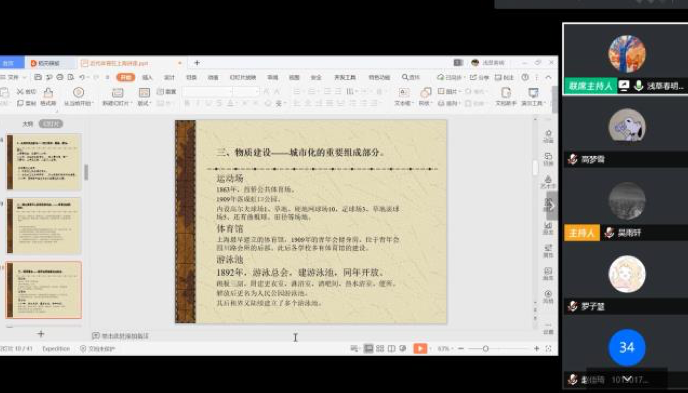Select the second slide thumbnail in panel
Screen dimensions: 688x393
coord(43,225)
